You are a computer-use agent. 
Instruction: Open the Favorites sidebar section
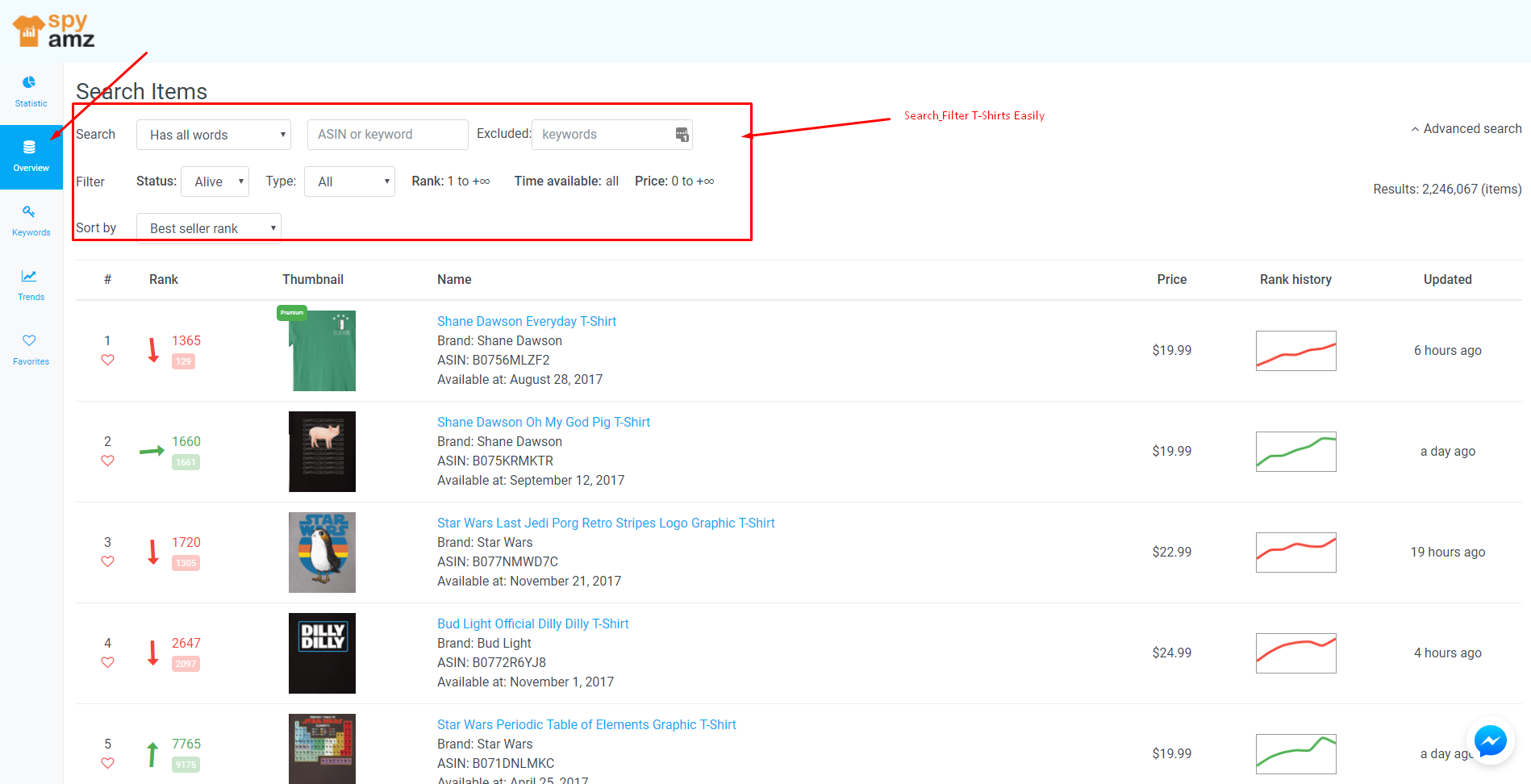(x=31, y=349)
